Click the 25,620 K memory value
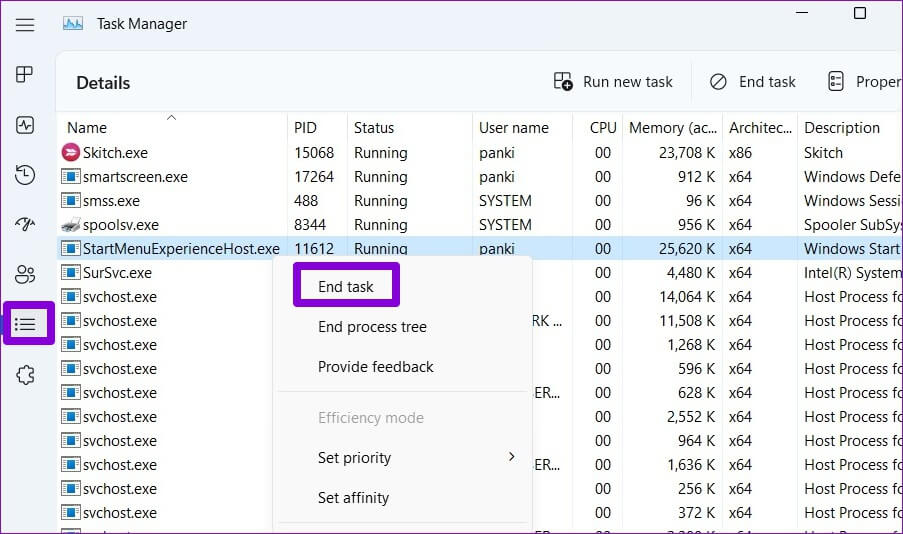This screenshot has width=903, height=534. pyautogui.click(x=687, y=249)
